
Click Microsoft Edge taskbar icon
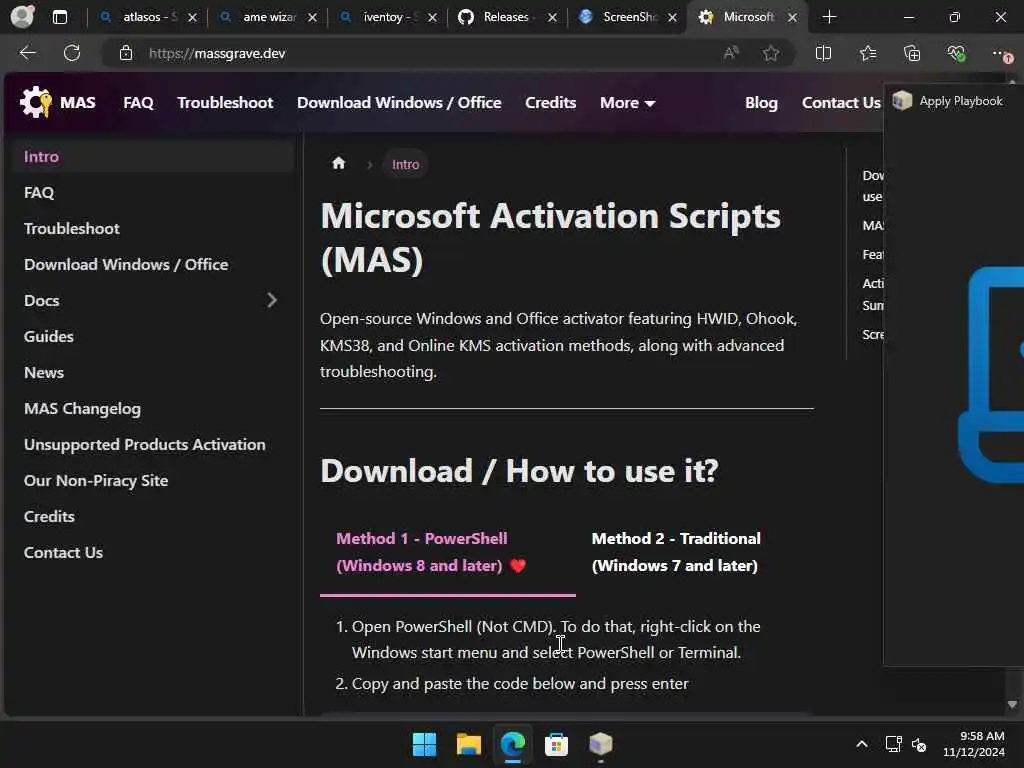pyautogui.click(x=513, y=744)
